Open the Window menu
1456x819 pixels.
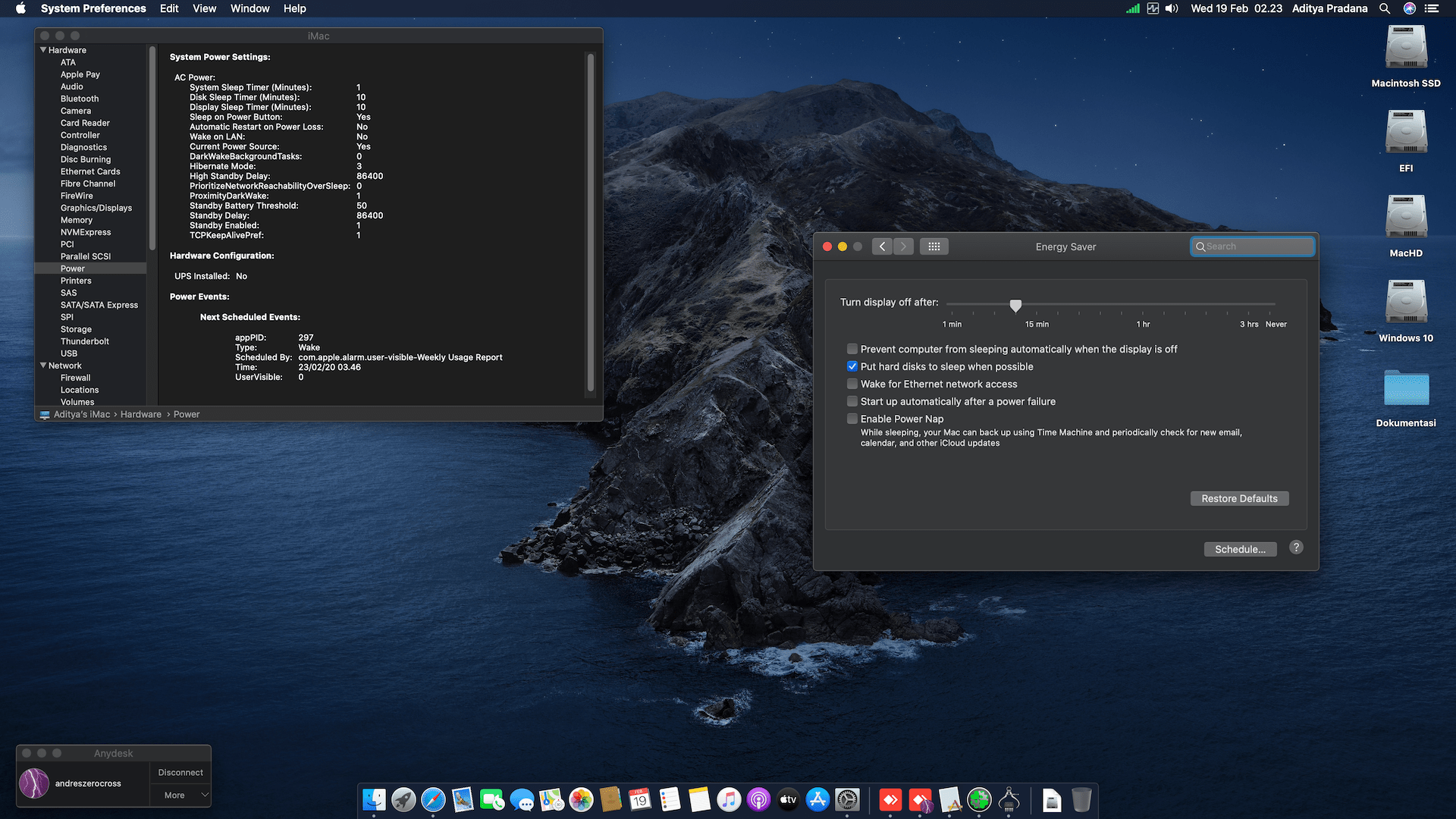point(249,8)
